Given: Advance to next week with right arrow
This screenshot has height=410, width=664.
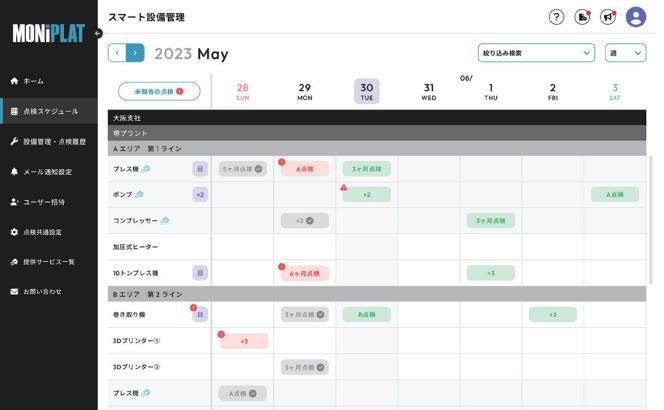Looking at the screenshot, I should [136, 53].
